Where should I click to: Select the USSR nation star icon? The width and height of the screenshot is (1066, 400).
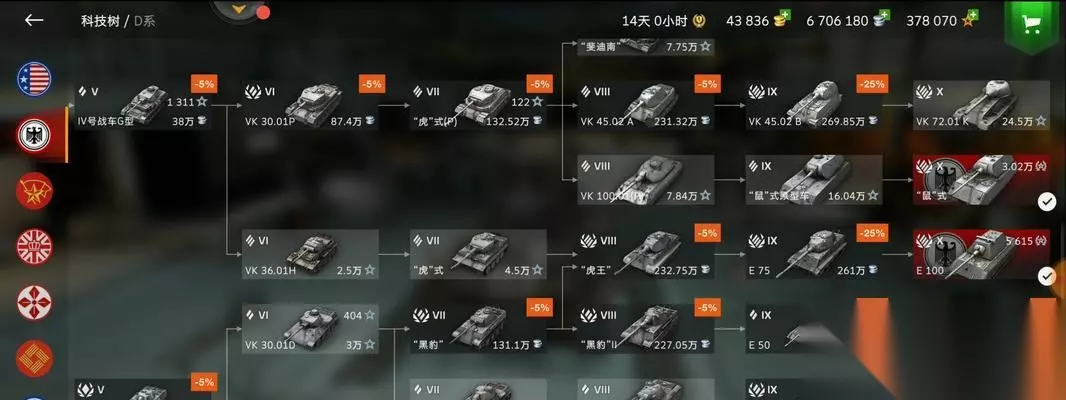(x=34, y=190)
